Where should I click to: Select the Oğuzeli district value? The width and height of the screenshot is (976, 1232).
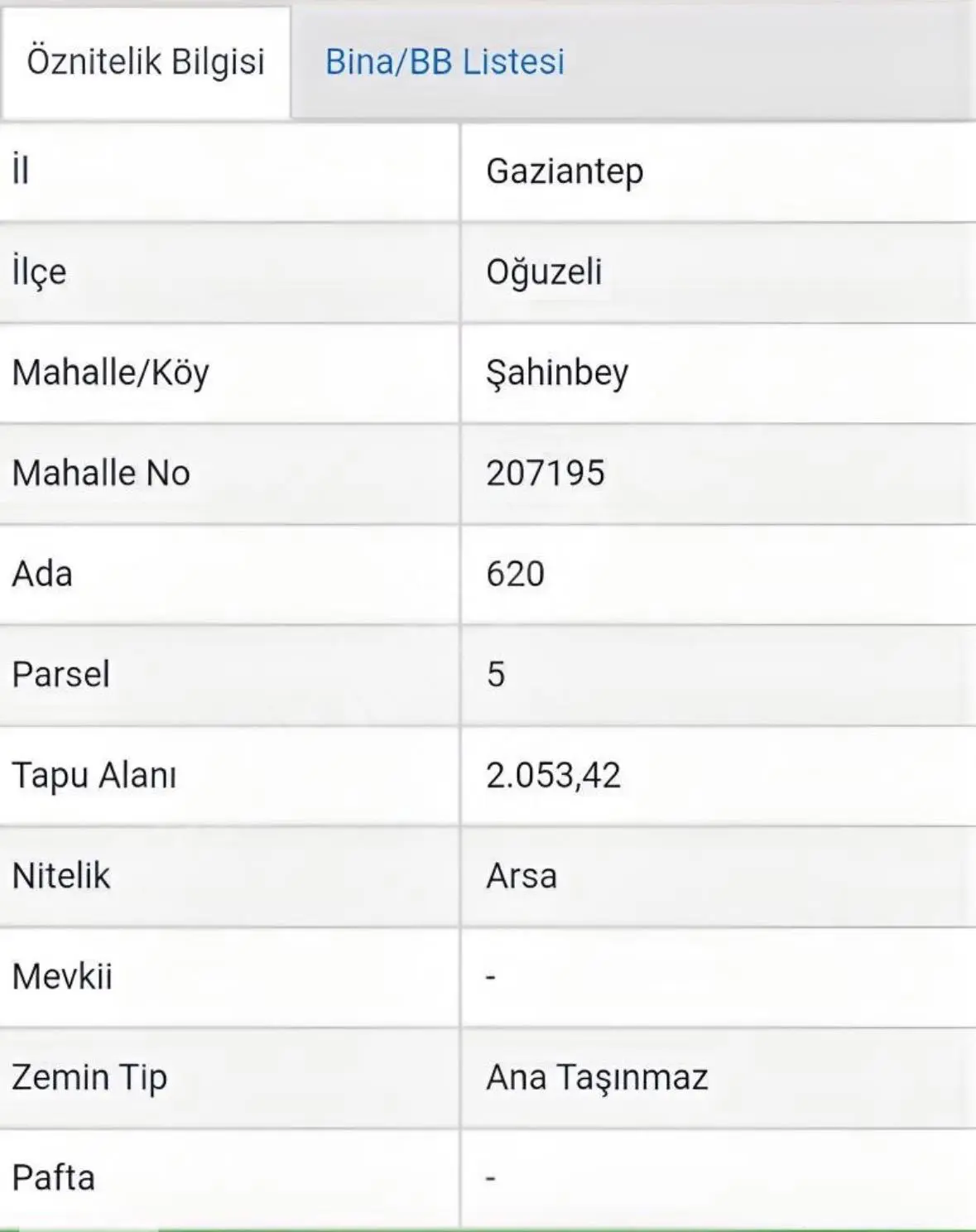click(x=544, y=272)
